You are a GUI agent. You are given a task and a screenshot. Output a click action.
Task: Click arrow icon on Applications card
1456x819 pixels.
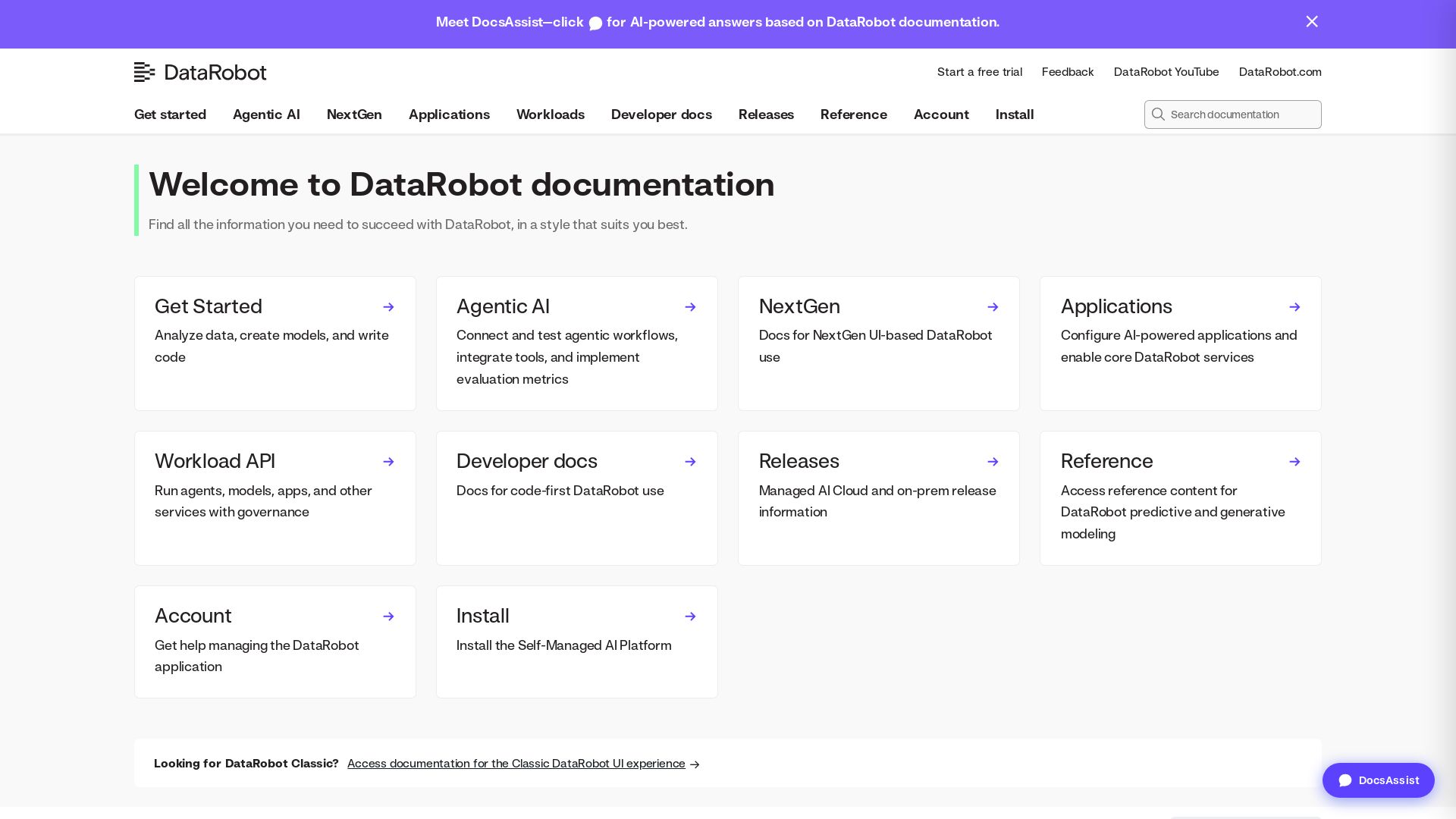1294,307
